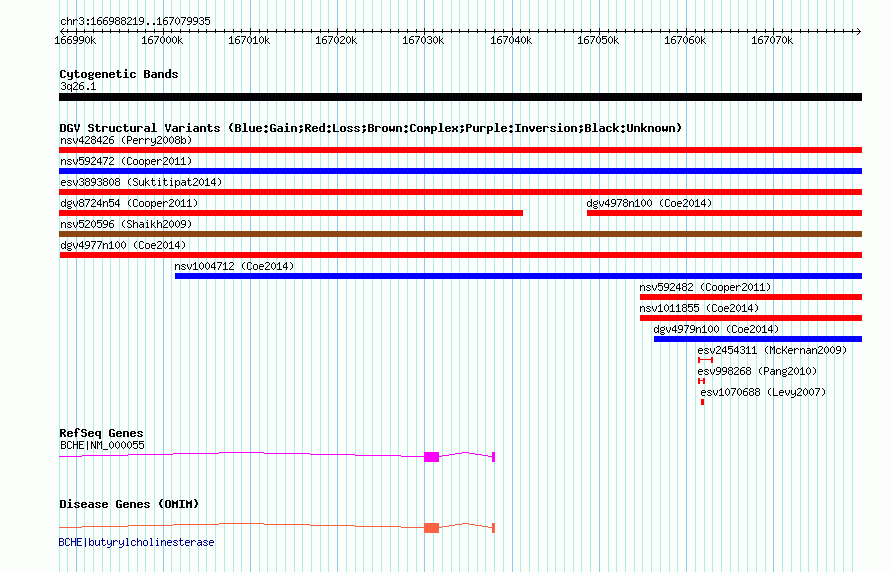Click the 3q26.1 cytogenetic band black bar
The image size is (890, 572).
(x=460, y=97)
